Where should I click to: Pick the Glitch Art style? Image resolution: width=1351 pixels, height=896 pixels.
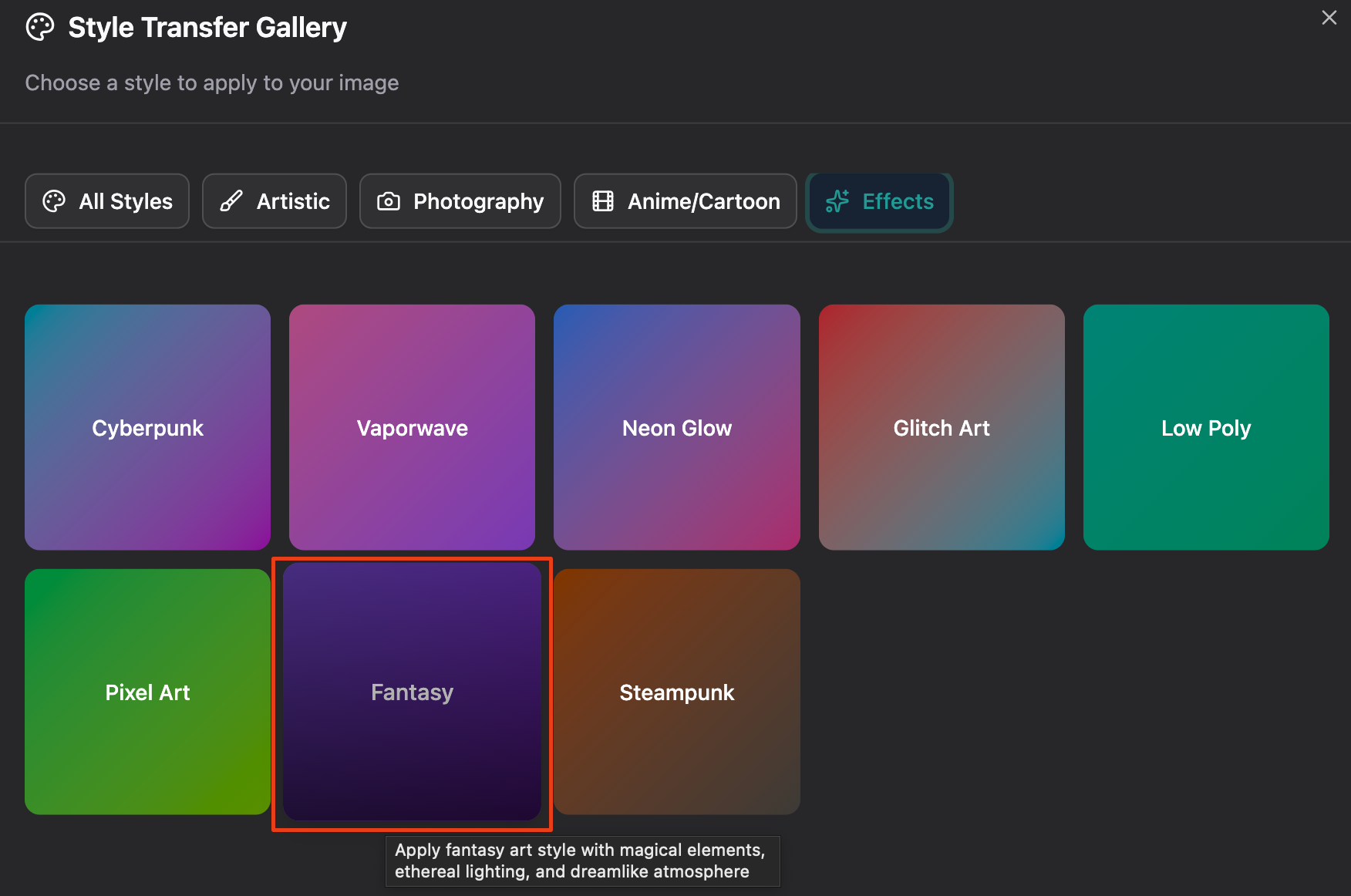[942, 427]
